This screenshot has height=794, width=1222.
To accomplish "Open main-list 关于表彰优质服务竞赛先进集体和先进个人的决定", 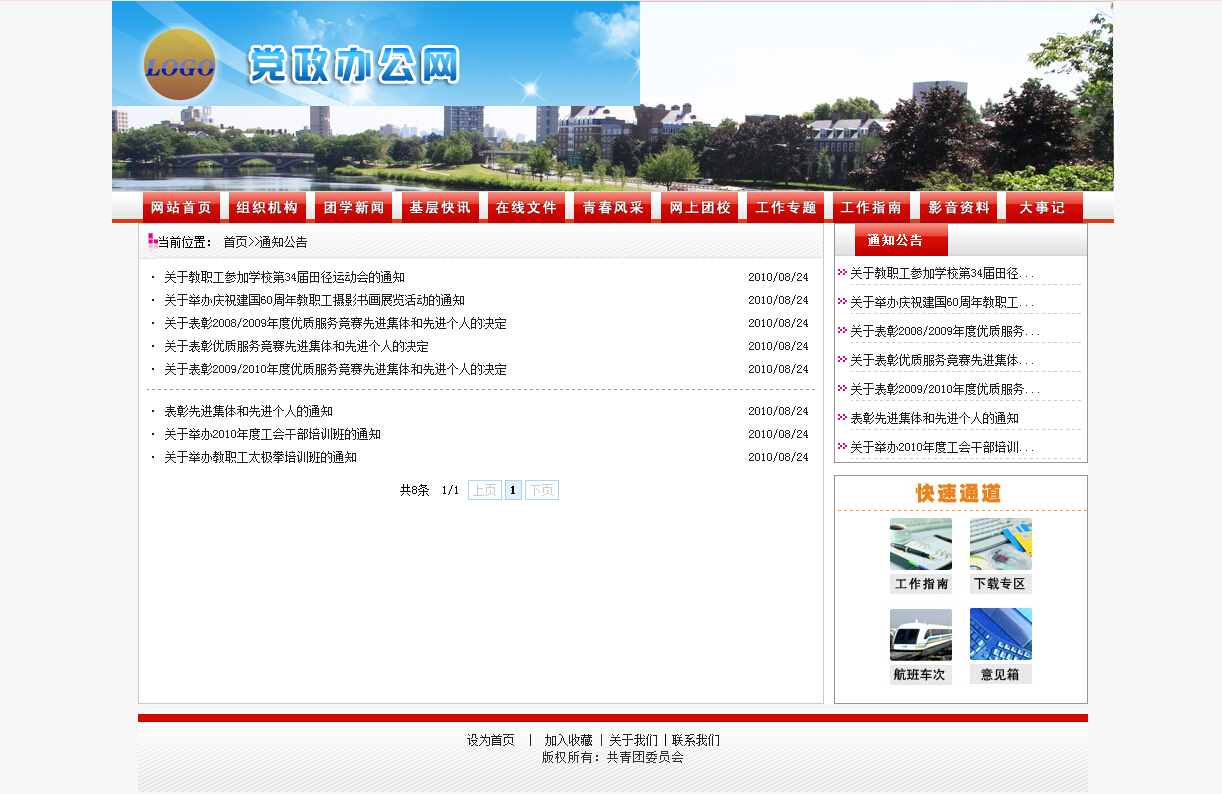I will [x=296, y=346].
